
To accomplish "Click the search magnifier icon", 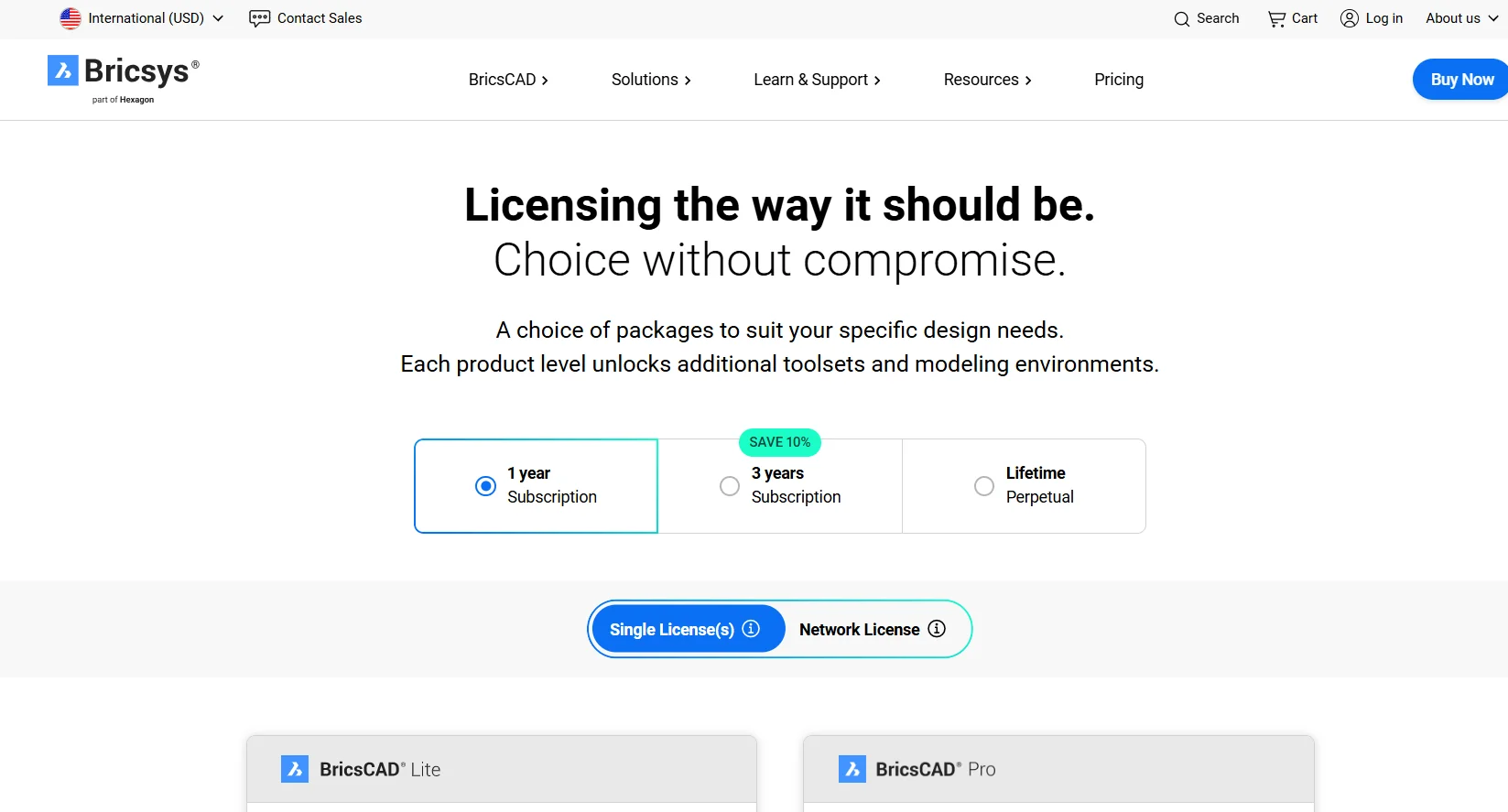I will pyautogui.click(x=1181, y=19).
